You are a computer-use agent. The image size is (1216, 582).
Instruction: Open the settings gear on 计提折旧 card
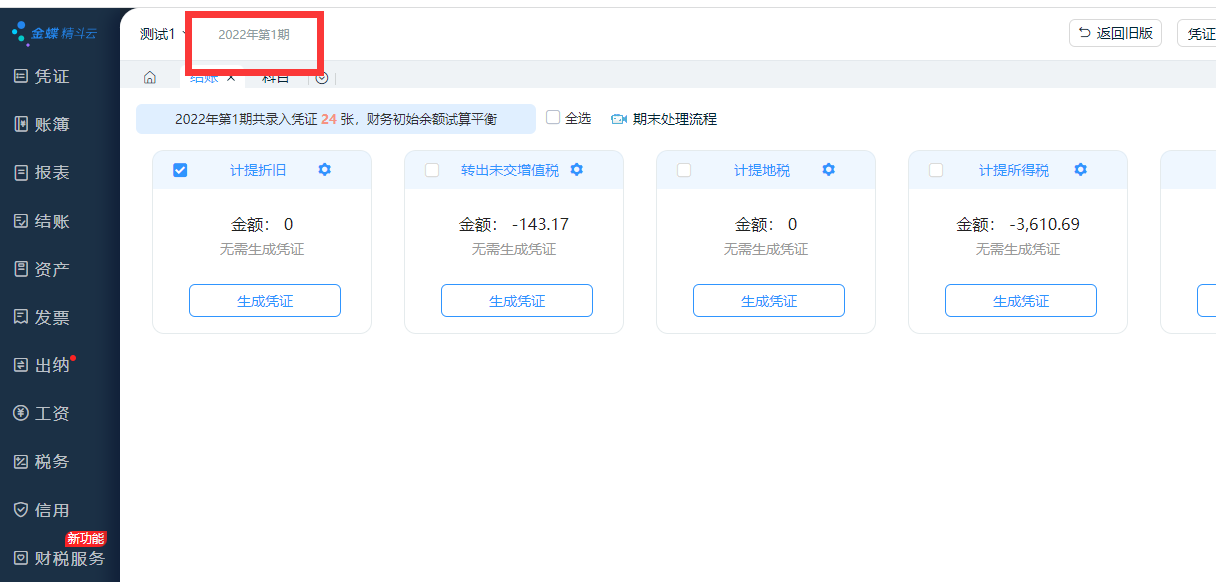[324, 170]
